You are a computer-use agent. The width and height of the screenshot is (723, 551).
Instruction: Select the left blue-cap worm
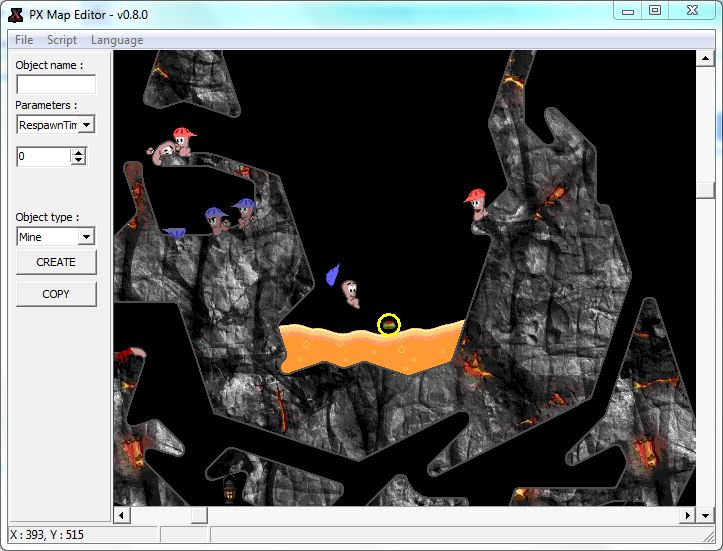(x=216, y=221)
